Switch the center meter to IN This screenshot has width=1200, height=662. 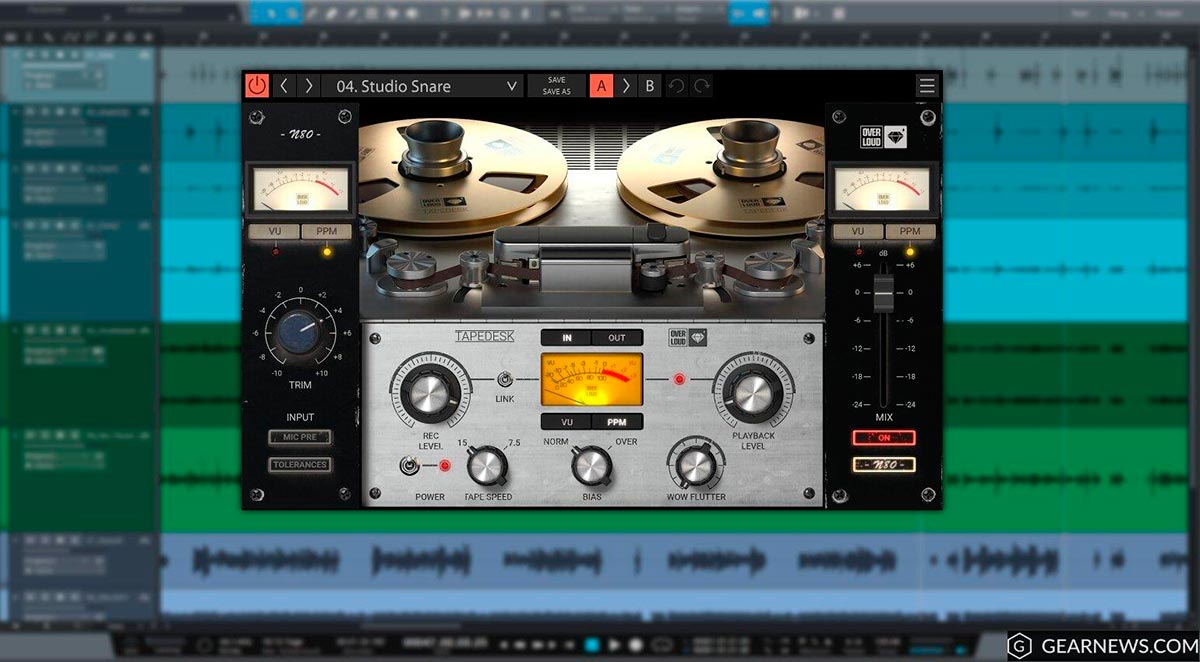[x=567, y=338]
